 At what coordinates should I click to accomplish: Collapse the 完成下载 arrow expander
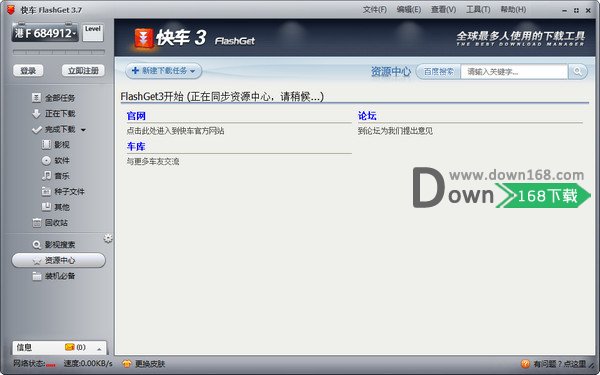click(83, 130)
